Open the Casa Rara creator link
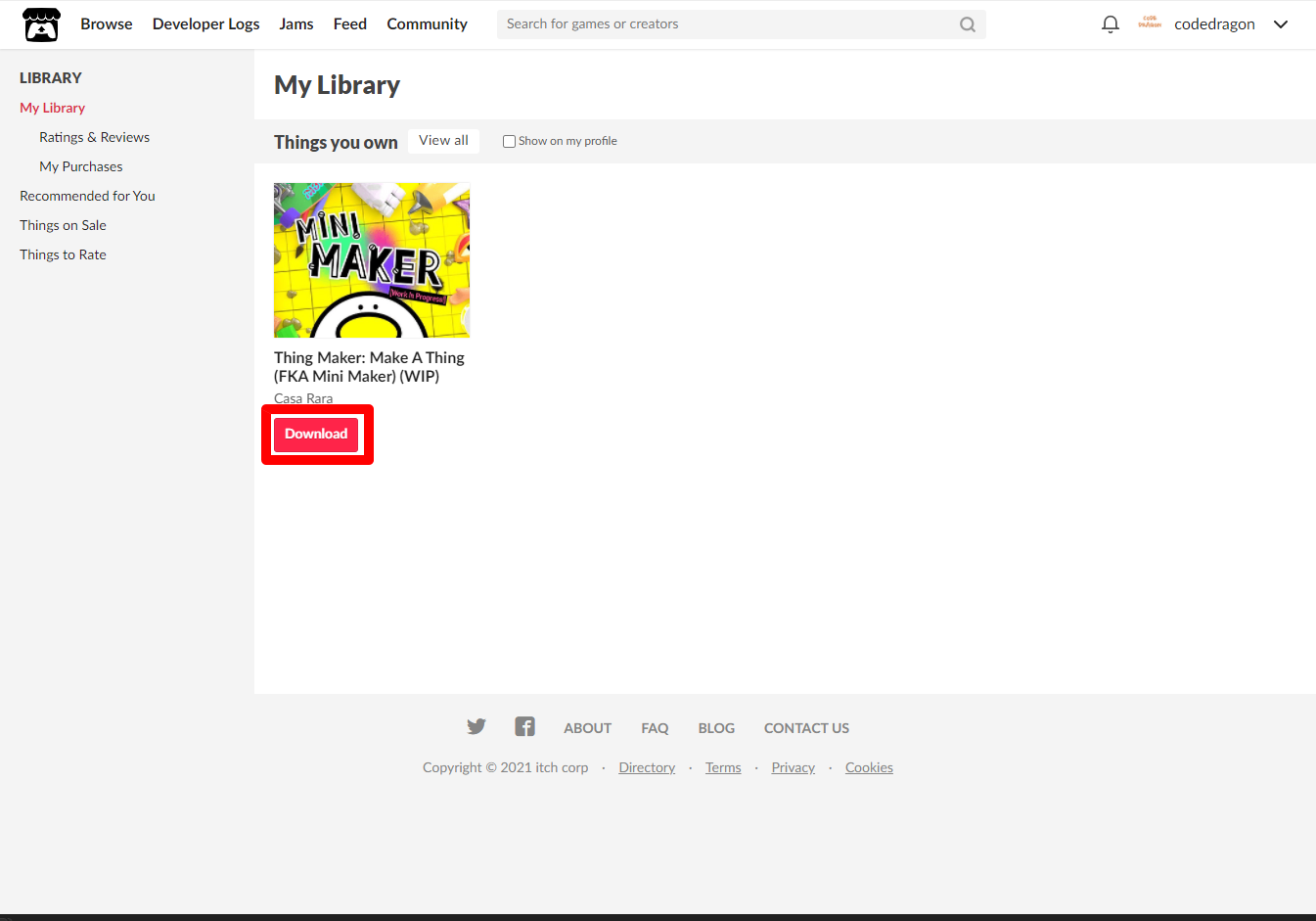 click(x=303, y=398)
